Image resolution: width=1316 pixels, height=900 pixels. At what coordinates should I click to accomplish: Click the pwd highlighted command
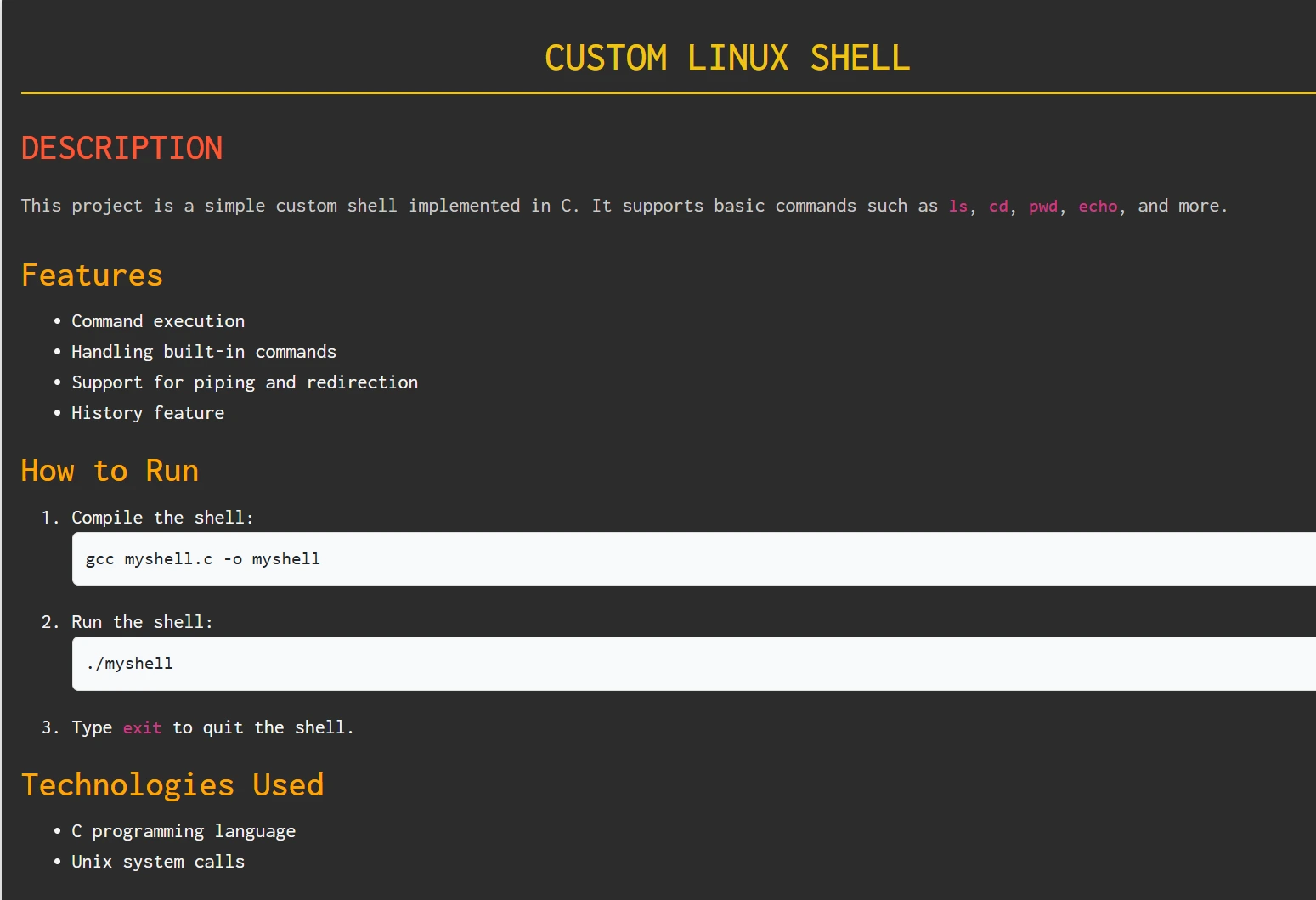1043,206
